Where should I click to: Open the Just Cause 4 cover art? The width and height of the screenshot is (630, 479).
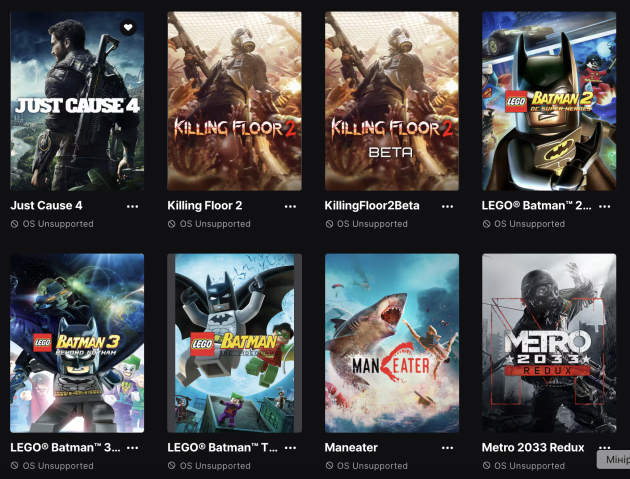tap(77, 101)
